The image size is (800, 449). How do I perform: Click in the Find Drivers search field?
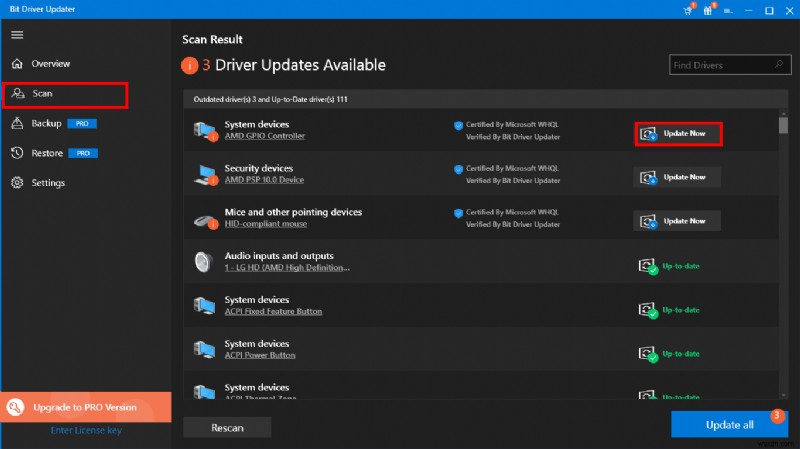click(x=730, y=65)
